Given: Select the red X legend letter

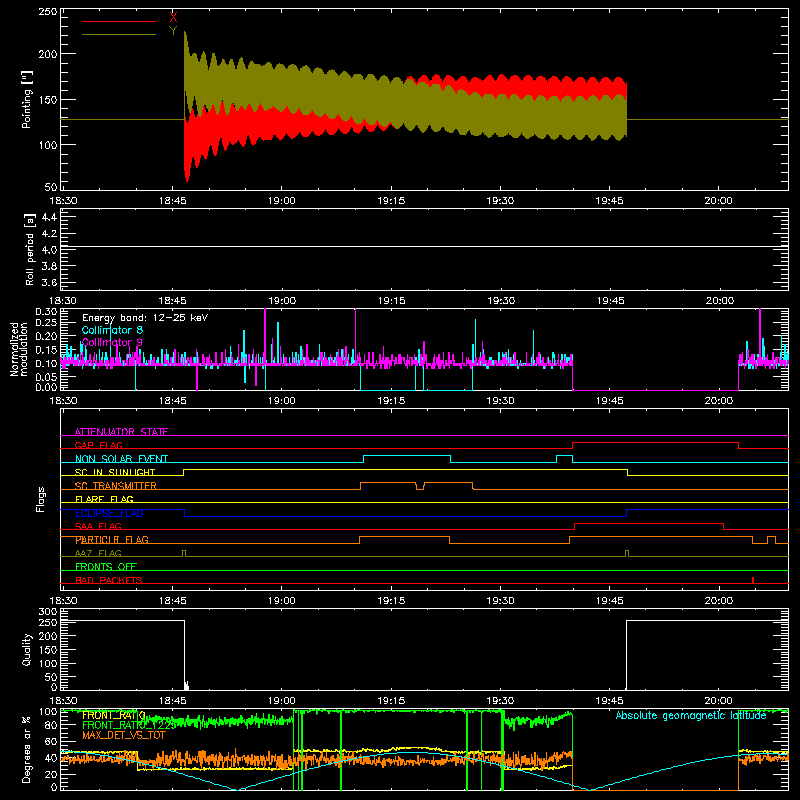Looking at the screenshot, I should coord(173,17).
